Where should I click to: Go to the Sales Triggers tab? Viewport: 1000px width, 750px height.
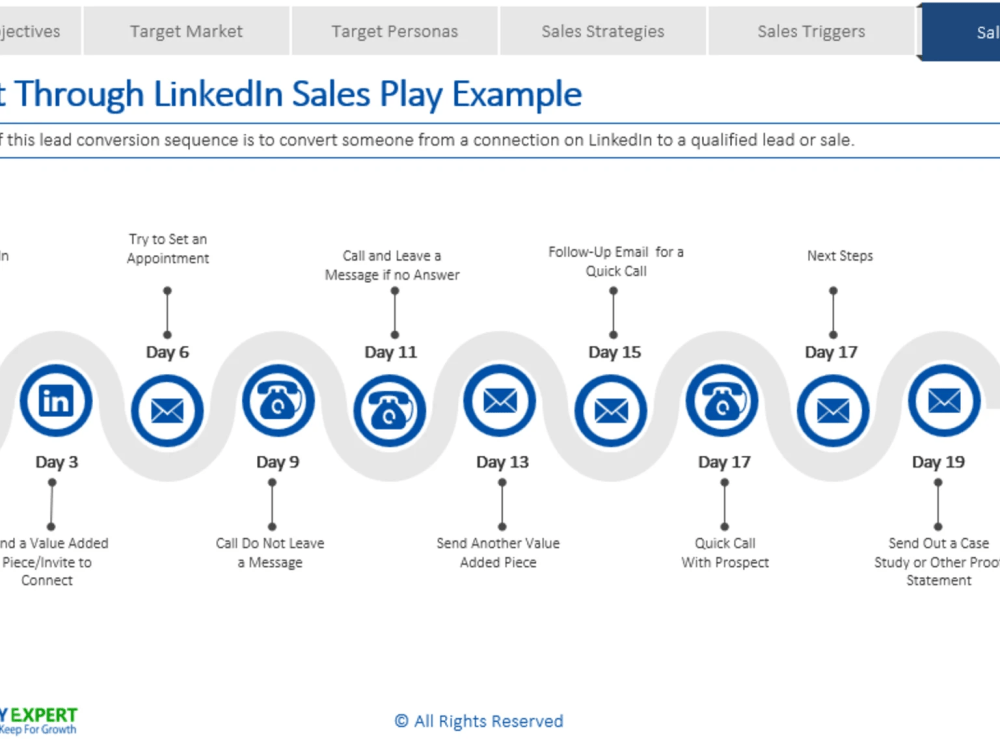coord(811,31)
